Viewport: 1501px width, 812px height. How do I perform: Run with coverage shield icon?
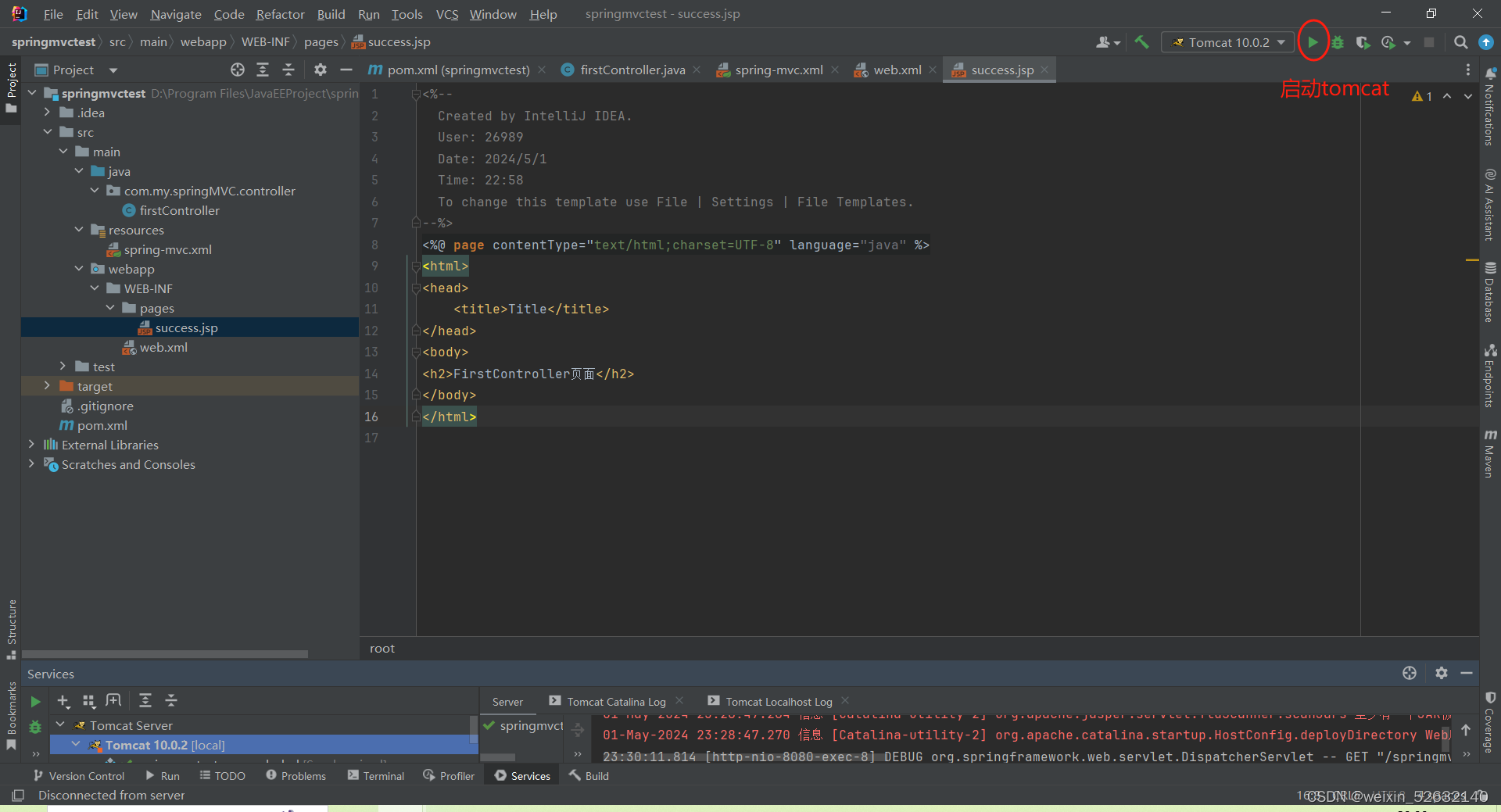tap(1363, 42)
